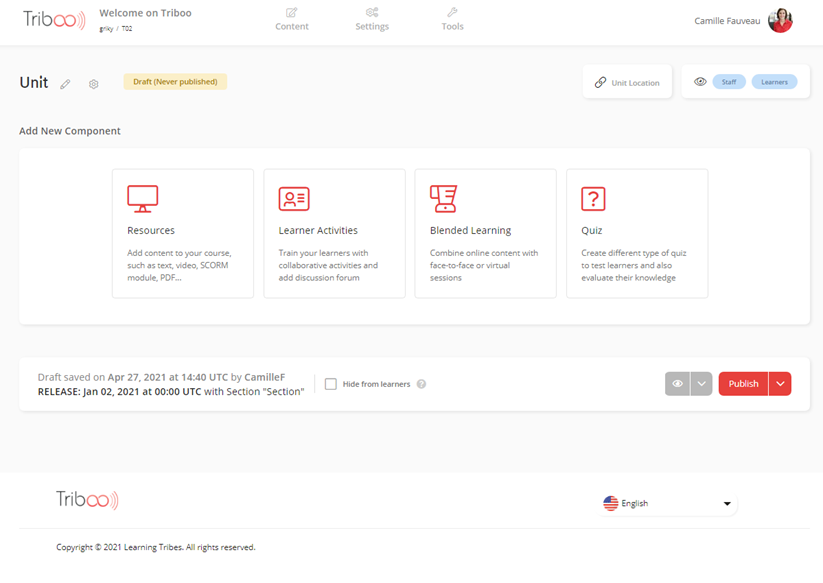Enable the Hide from learners checkbox
The height and width of the screenshot is (583, 823).
tap(330, 383)
